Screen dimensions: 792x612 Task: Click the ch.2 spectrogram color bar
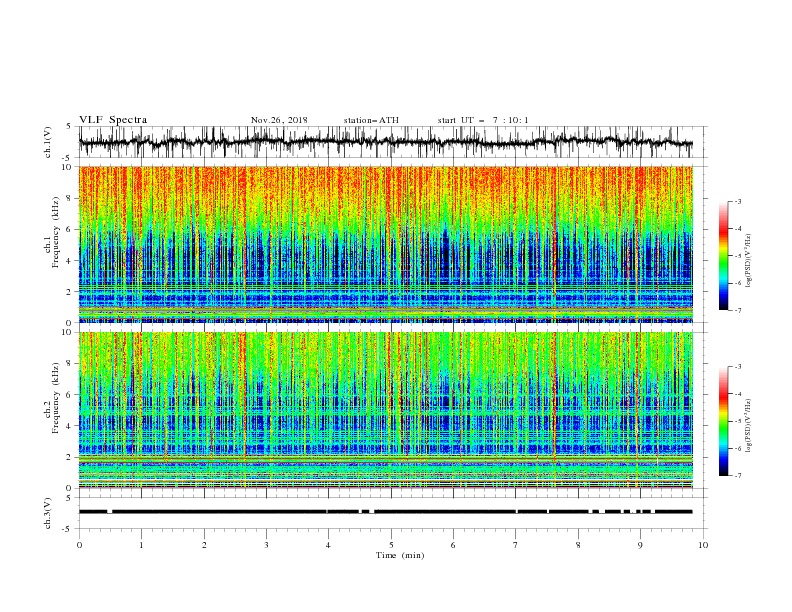pos(723,421)
